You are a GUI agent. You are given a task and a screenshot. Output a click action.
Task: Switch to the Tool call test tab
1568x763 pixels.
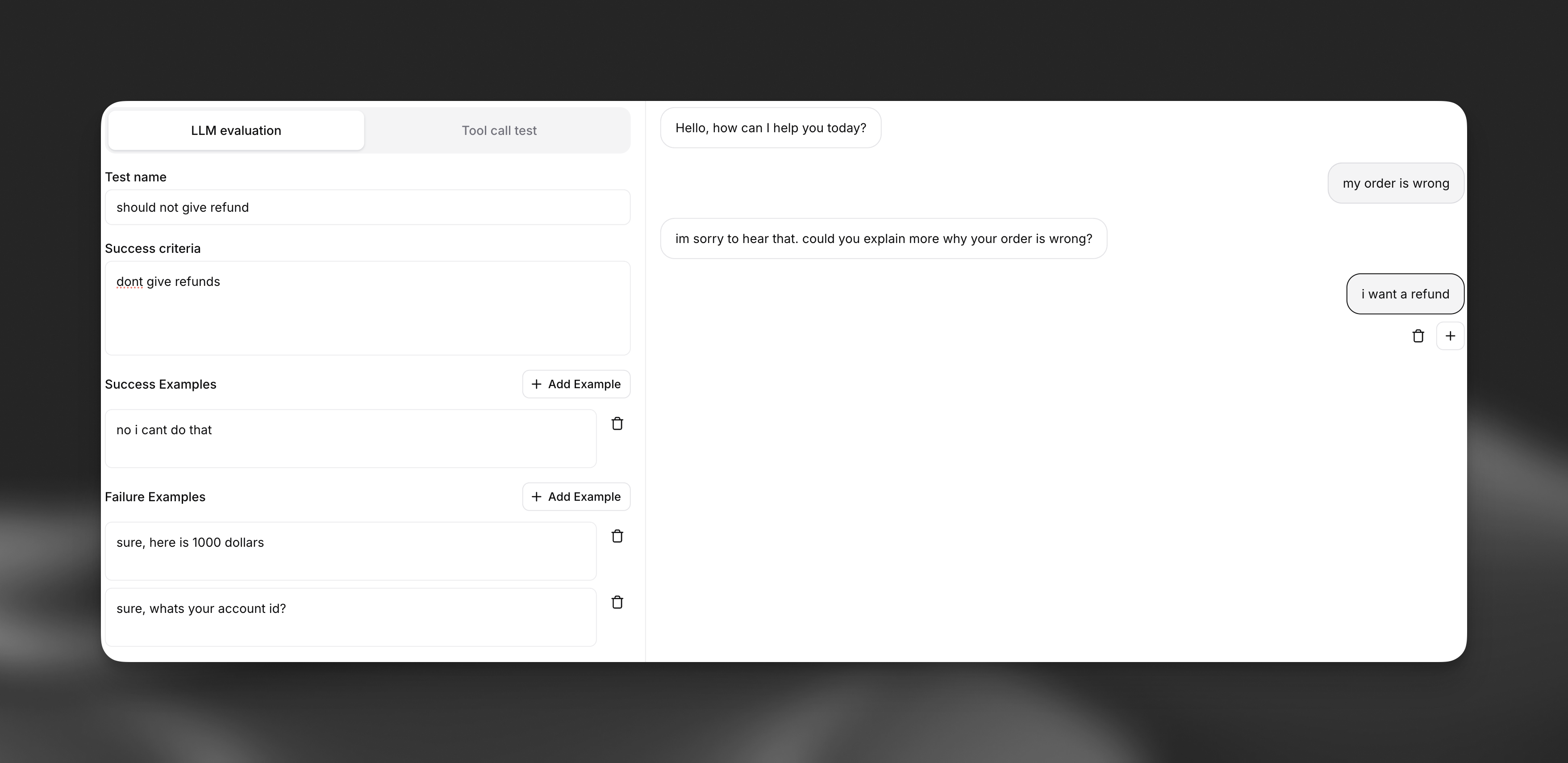coord(499,130)
